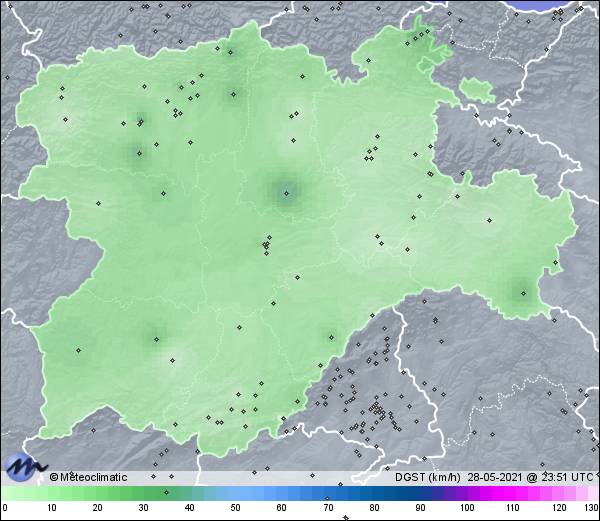
Task: Click the station marker cluster at map center
Action: 266,243
